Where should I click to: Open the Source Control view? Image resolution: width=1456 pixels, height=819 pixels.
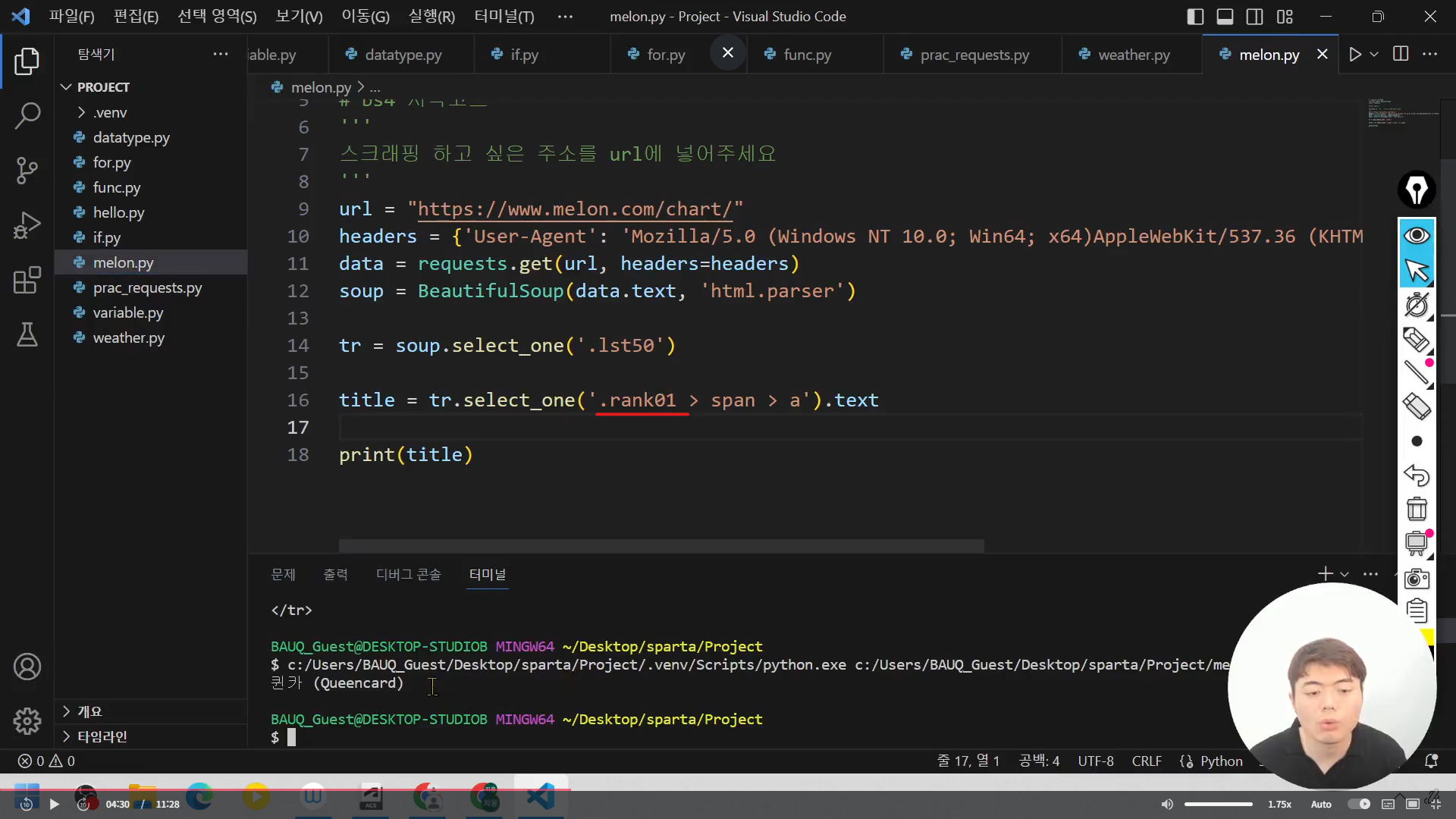(x=27, y=171)
